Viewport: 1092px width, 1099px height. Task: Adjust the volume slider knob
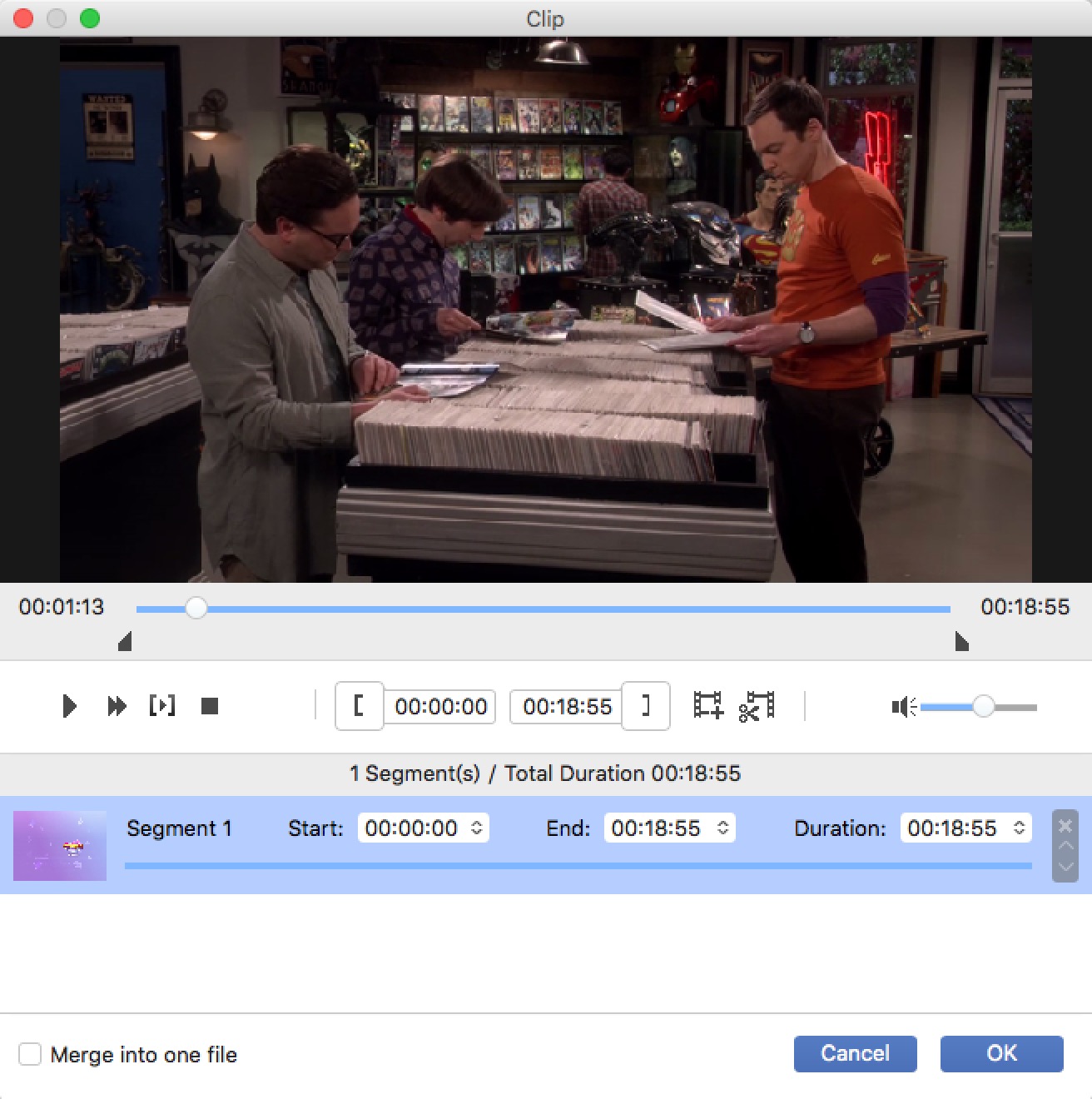click(x=984, y=707)
